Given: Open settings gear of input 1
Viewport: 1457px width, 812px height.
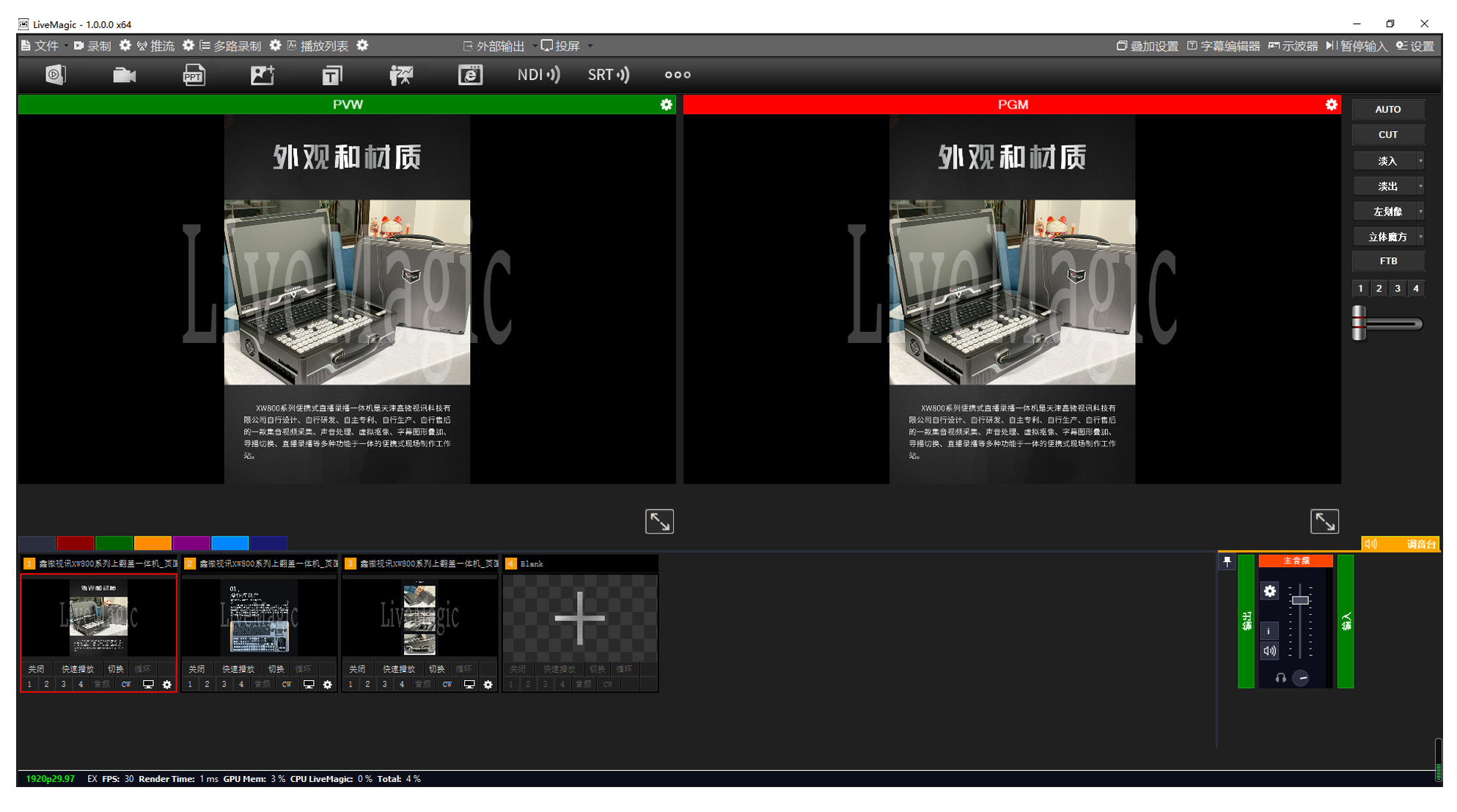Looking at the screenshot, I should pos(167,684).
